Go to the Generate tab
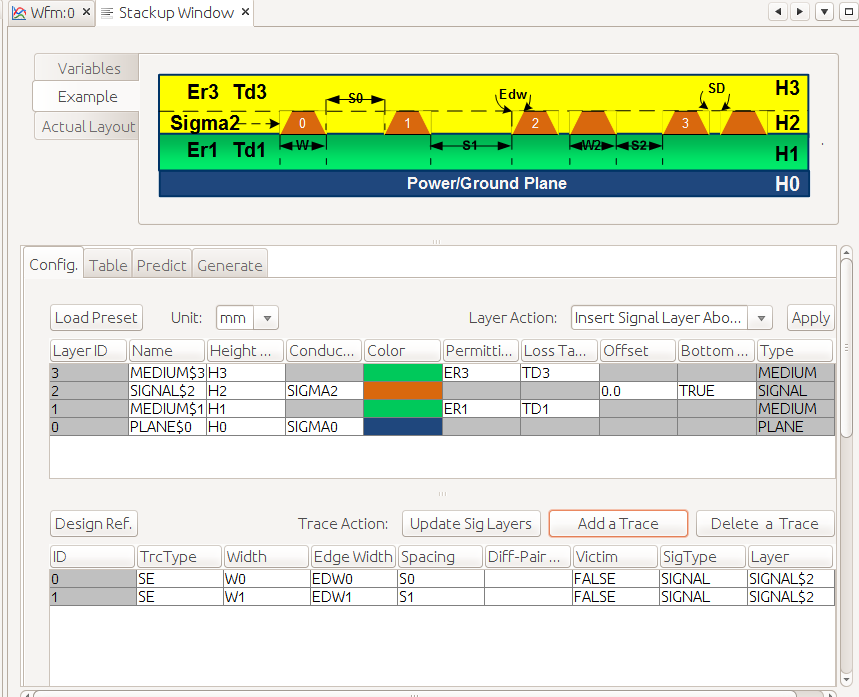Image resolution: width=859 pixels, height=697 pixels. point(230,265)
